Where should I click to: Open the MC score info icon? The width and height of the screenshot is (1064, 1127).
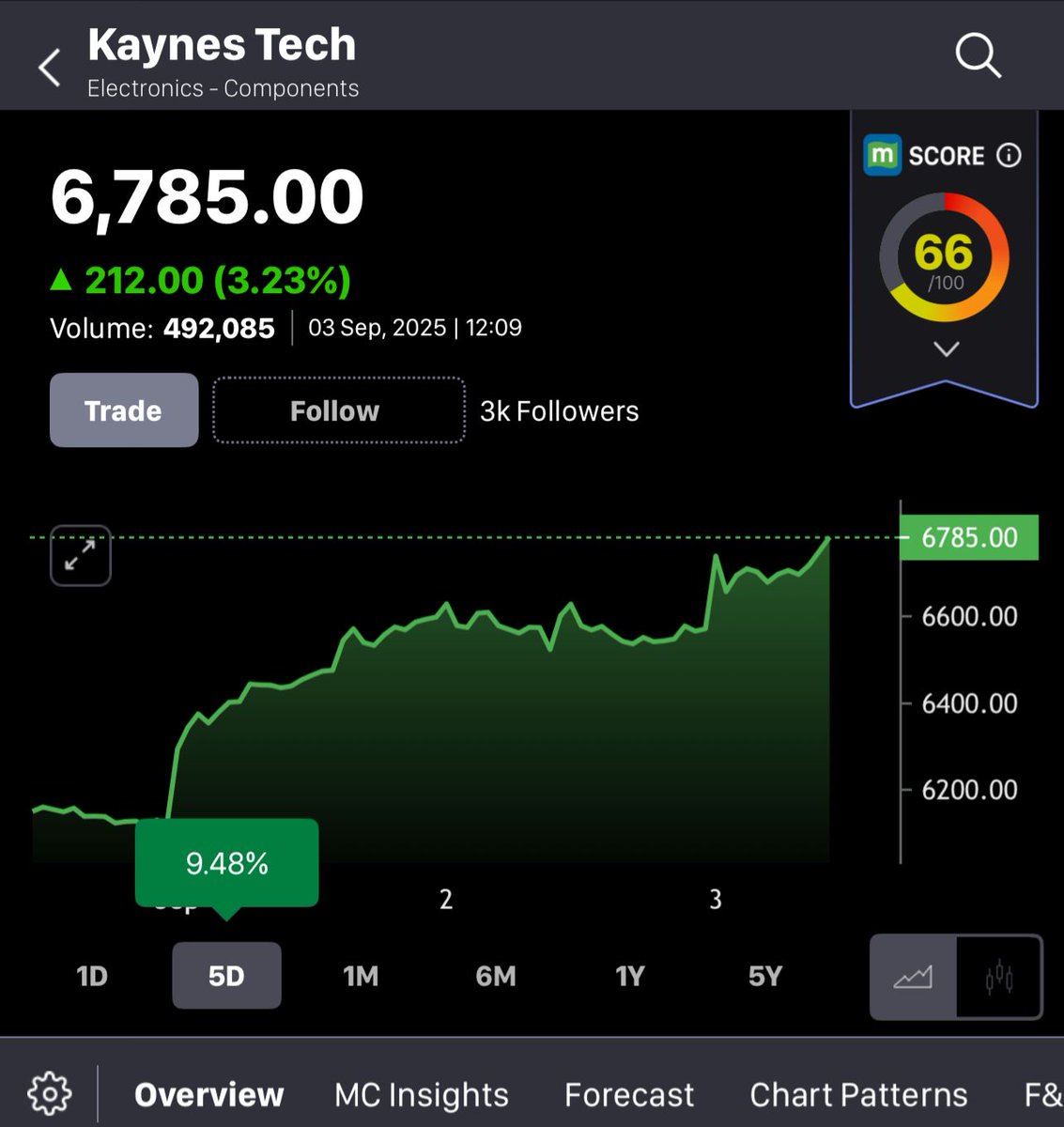point(1009,155)
